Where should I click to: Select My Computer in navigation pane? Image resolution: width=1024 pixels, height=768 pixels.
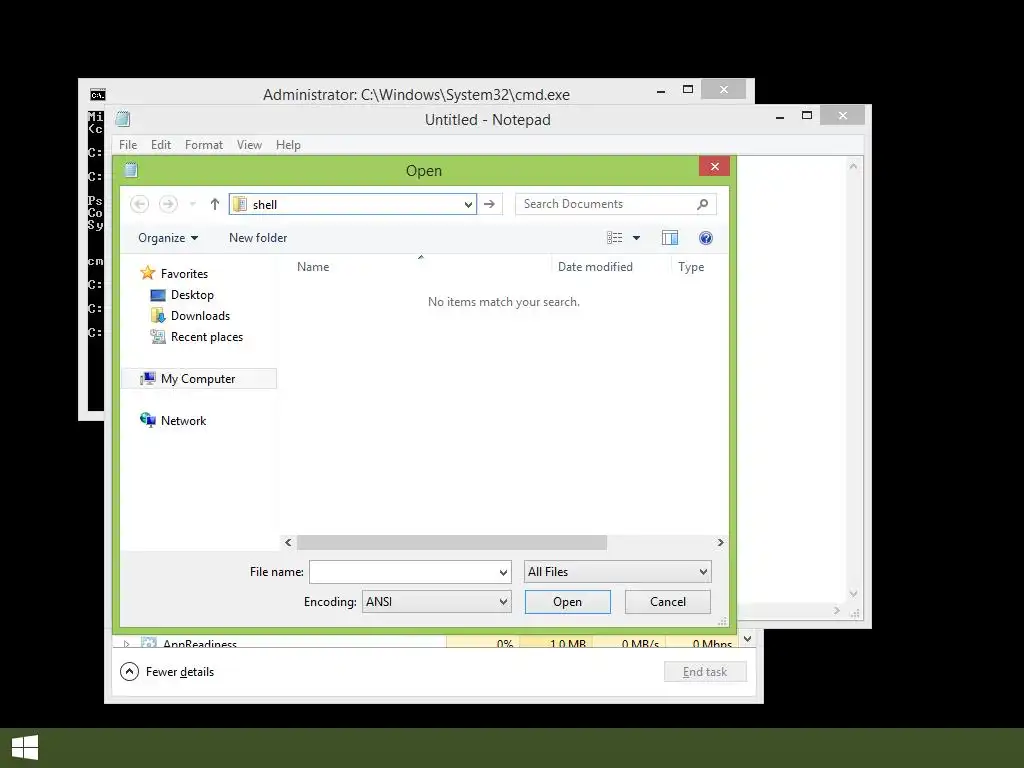tap(199, 379)
